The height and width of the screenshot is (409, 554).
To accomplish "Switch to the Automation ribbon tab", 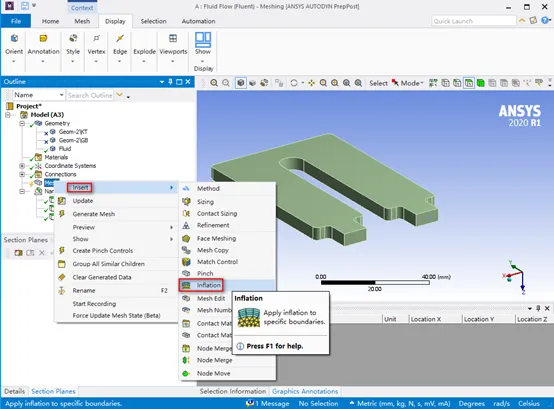I will (198, 21).
